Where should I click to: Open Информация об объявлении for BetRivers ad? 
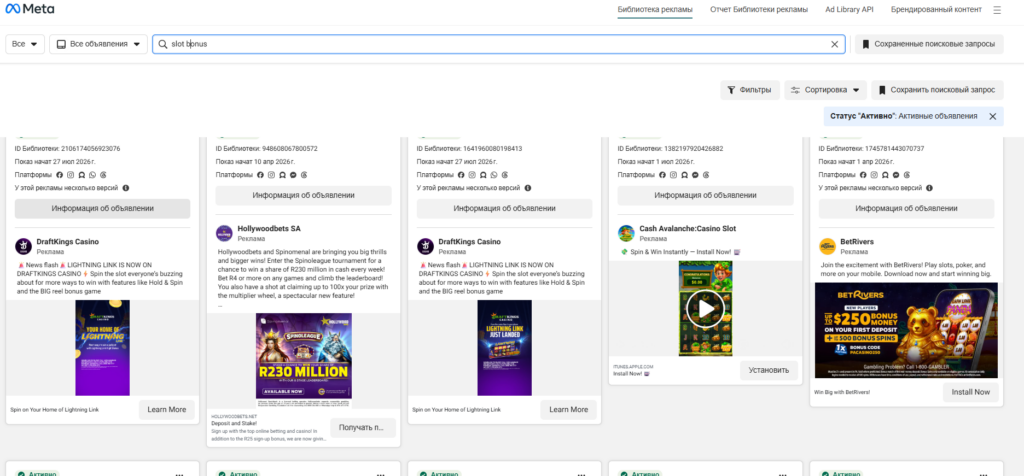[907, 209]
